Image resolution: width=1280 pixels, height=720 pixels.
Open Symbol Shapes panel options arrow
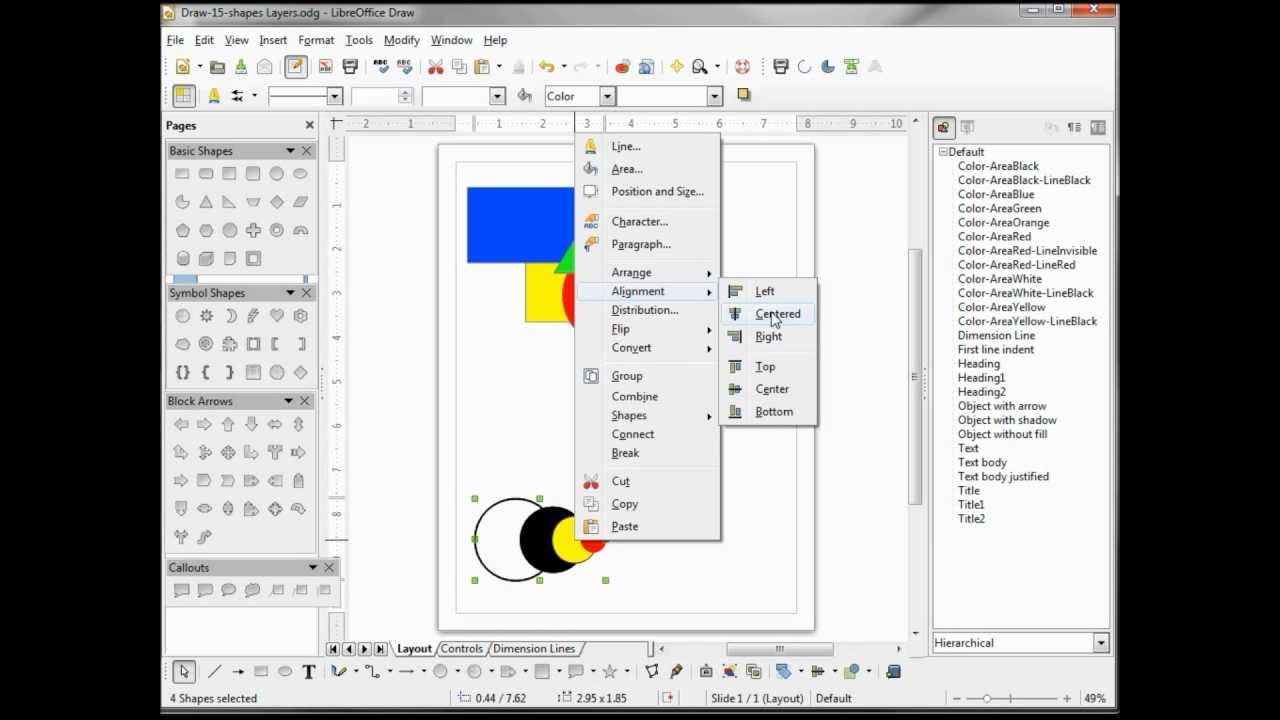pyautogui.click(x=290, y=293)
